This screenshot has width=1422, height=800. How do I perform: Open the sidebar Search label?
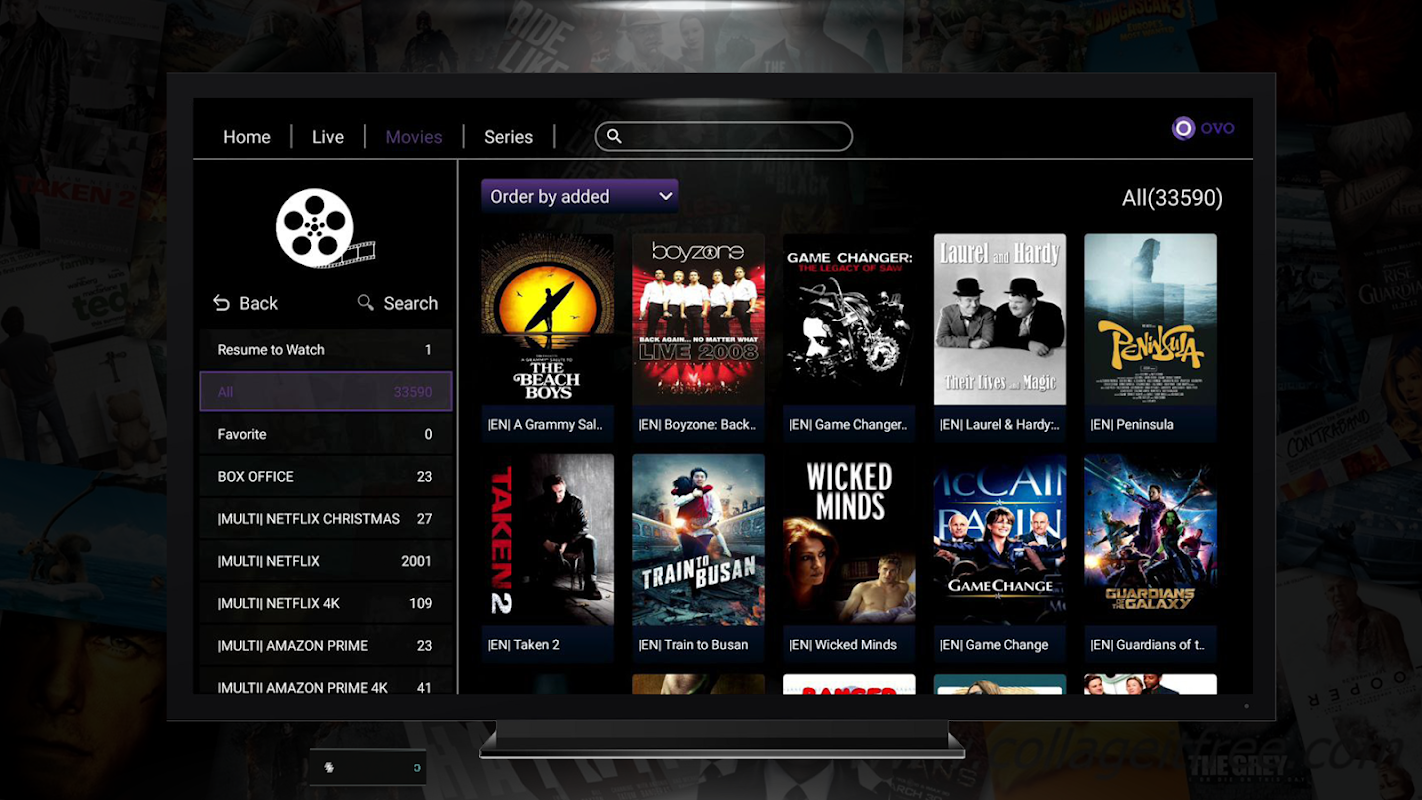point(411,303)
